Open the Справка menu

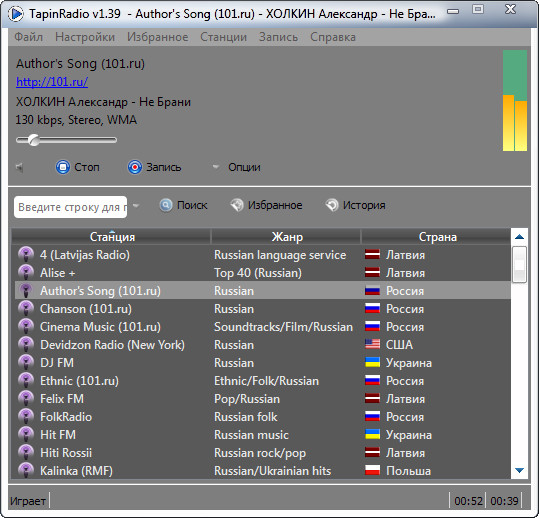pyautogui.click(x=333, y=37)
